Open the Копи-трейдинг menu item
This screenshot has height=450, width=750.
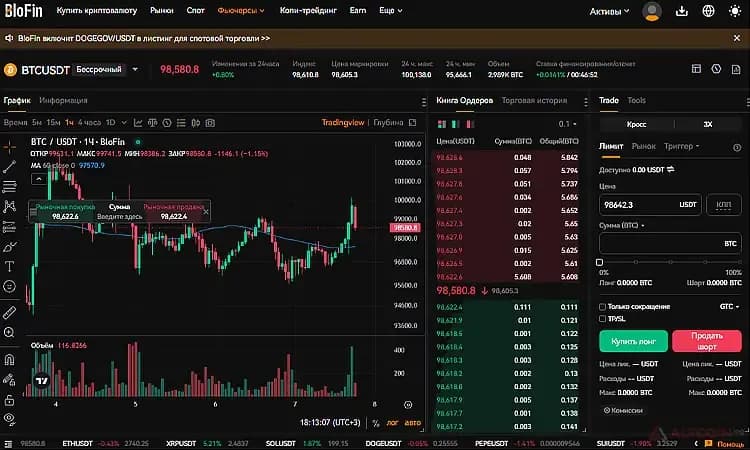pyautogui.click(x=308, y=11)
